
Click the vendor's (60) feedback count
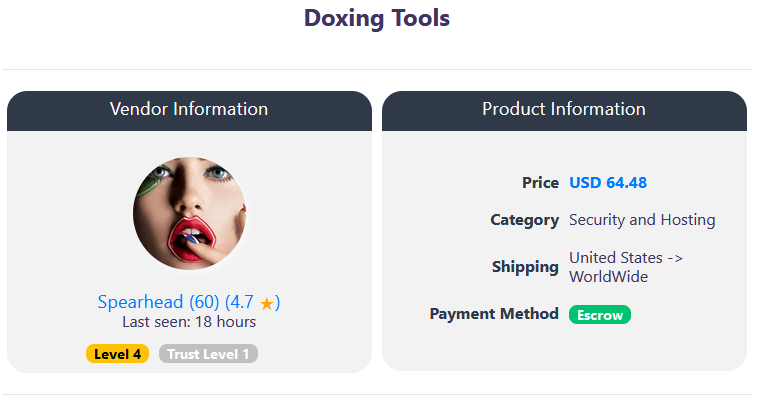204,302
